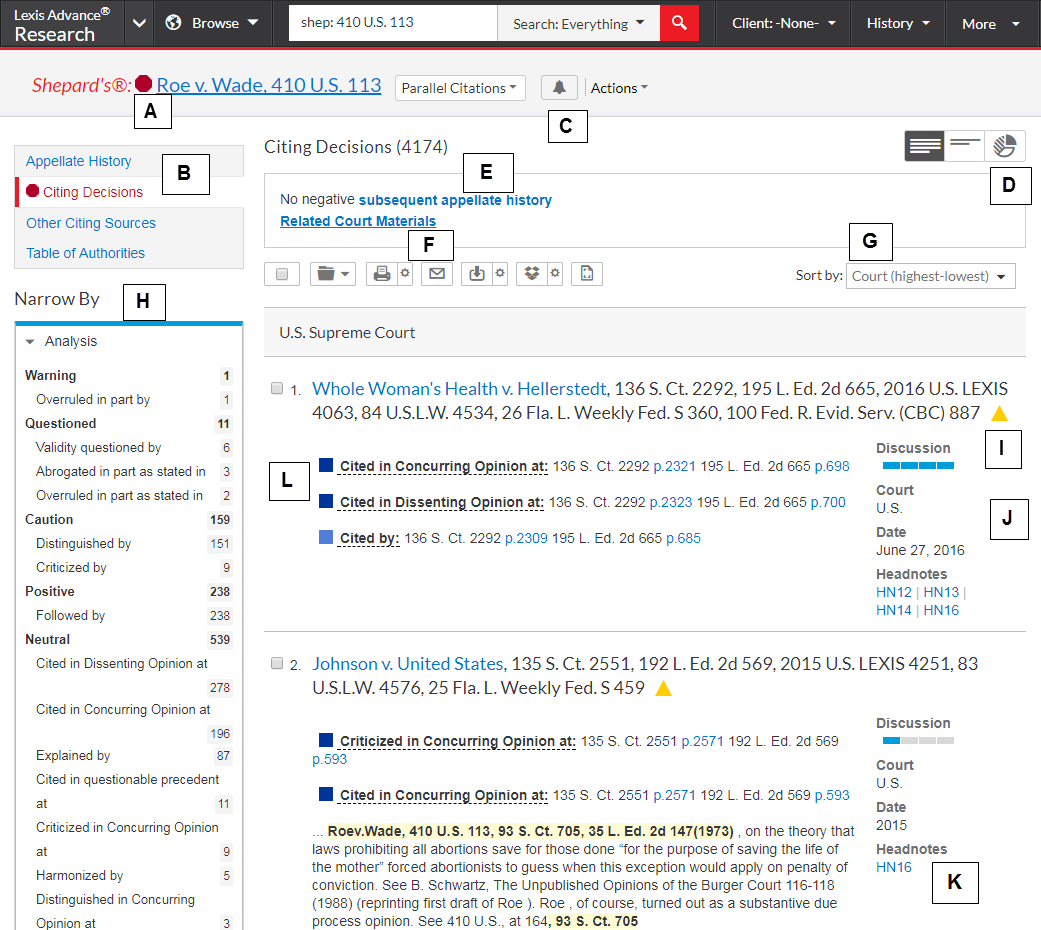The height and width of the screenshot is (930, 1041).
Task: Select Citing Decisions in left navigation
Action: tap(93, 192)
